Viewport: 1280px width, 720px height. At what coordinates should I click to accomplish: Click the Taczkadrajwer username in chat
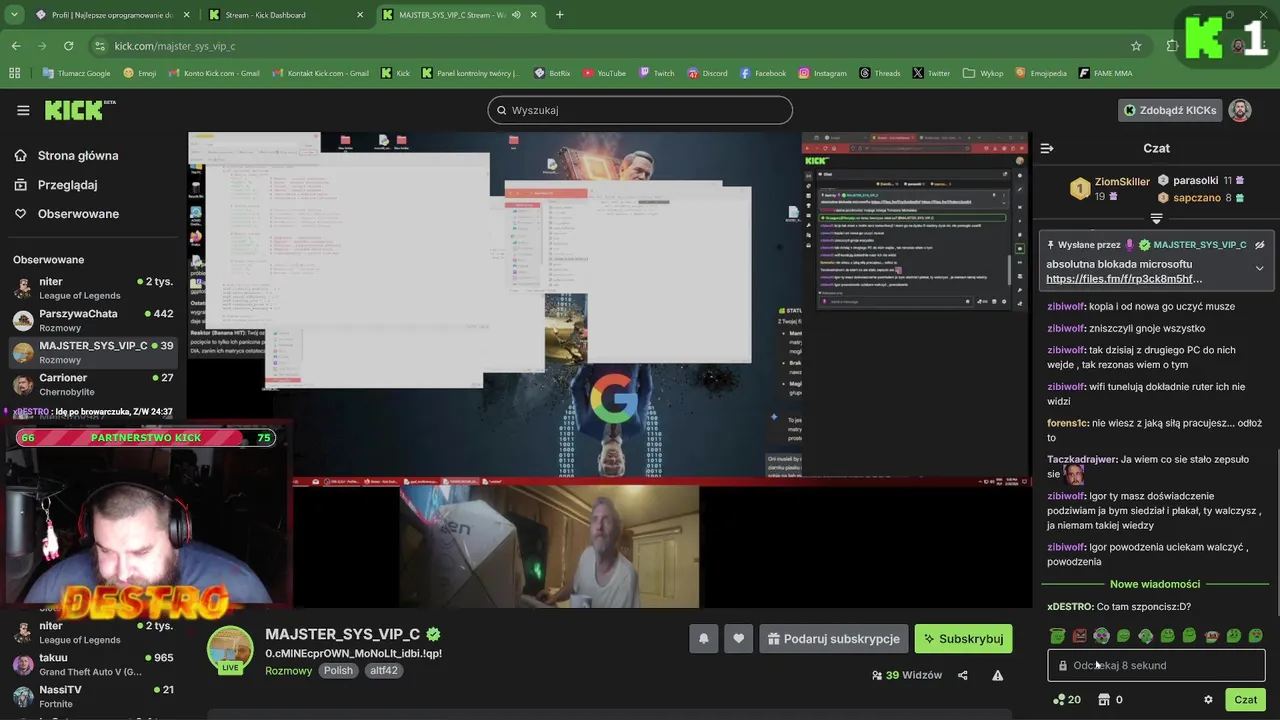click(x=1081, y=459)
